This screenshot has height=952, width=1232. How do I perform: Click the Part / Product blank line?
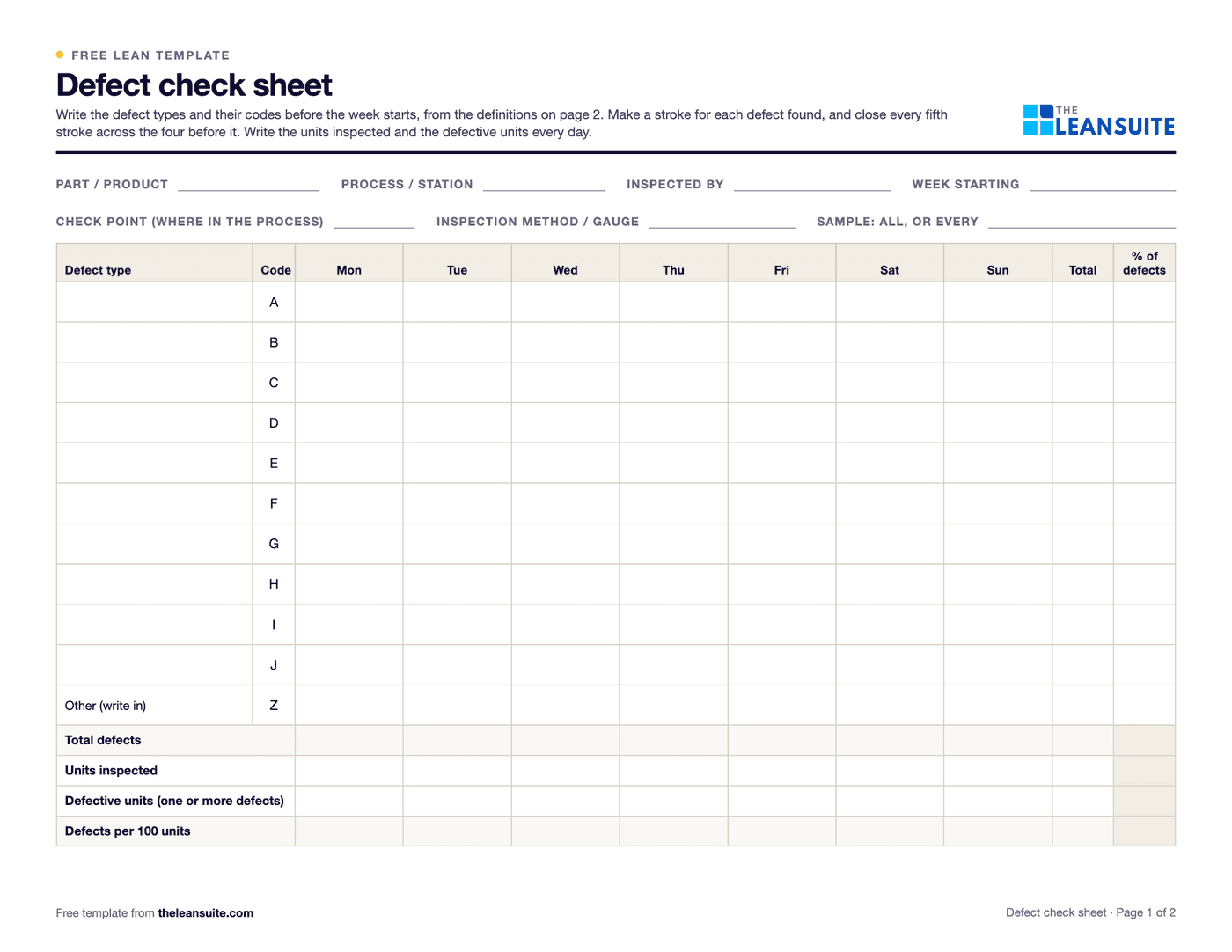[249, 185]
